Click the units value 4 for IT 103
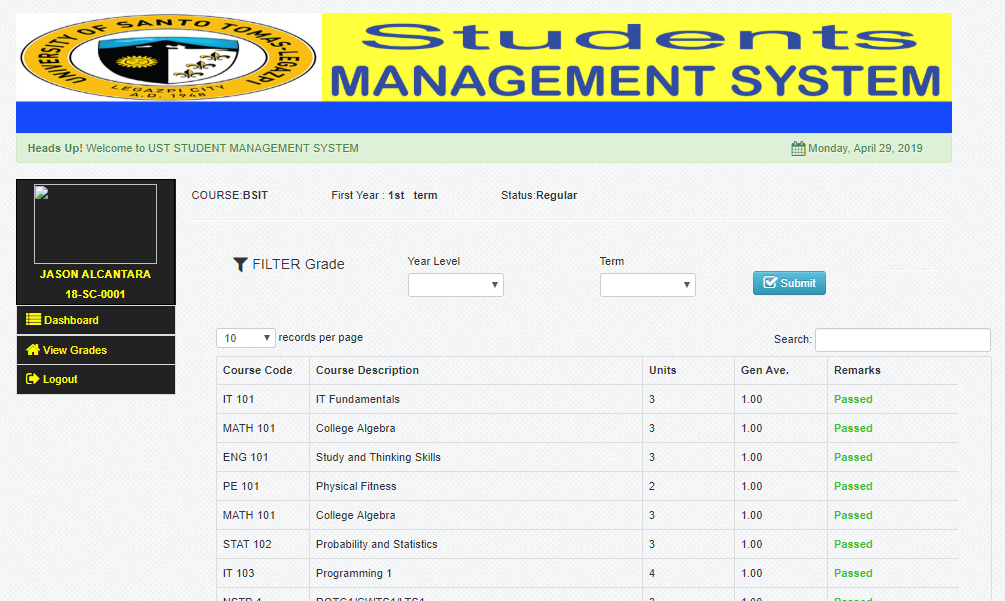 [652, 573]
